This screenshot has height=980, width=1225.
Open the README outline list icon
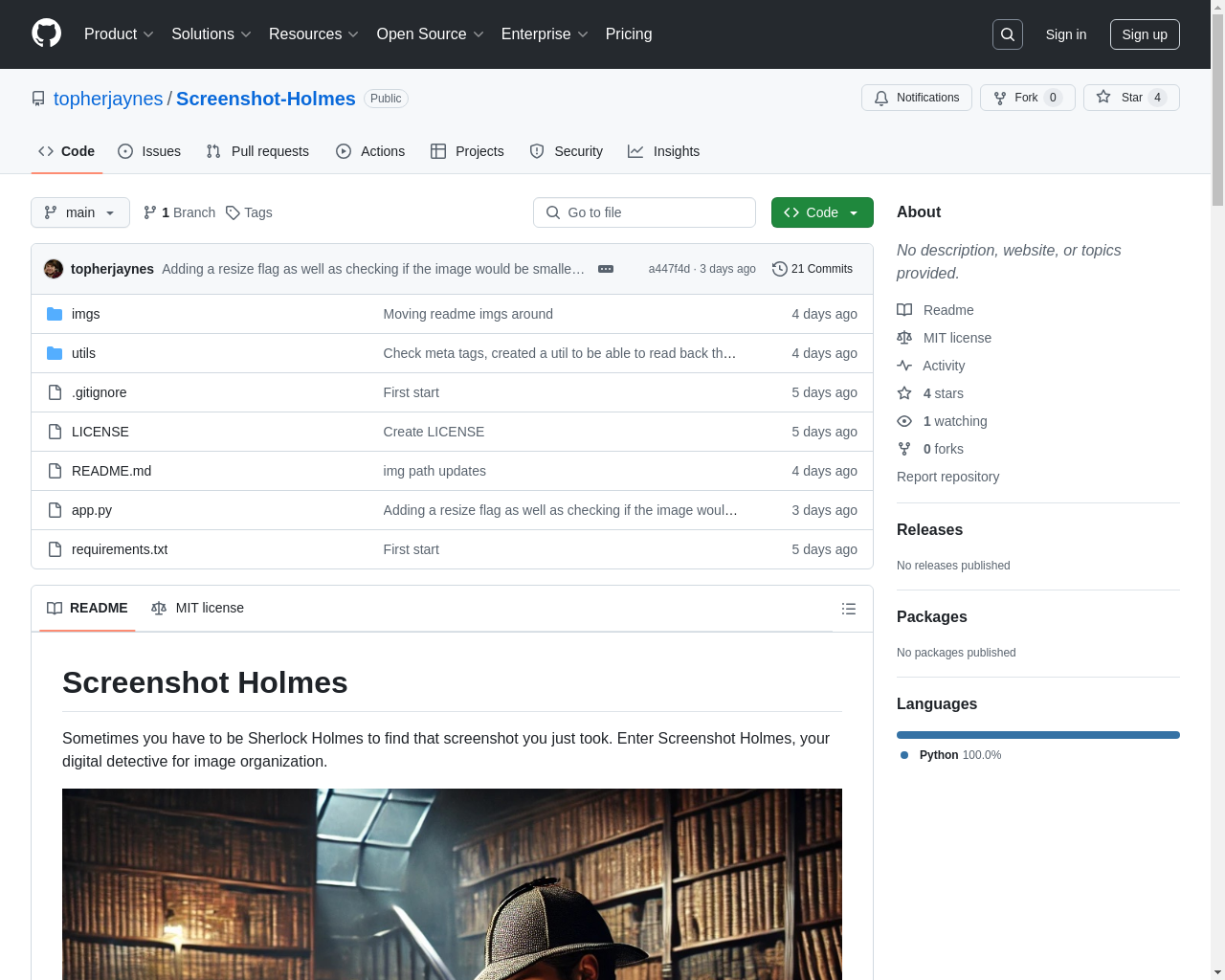[849, 609]
